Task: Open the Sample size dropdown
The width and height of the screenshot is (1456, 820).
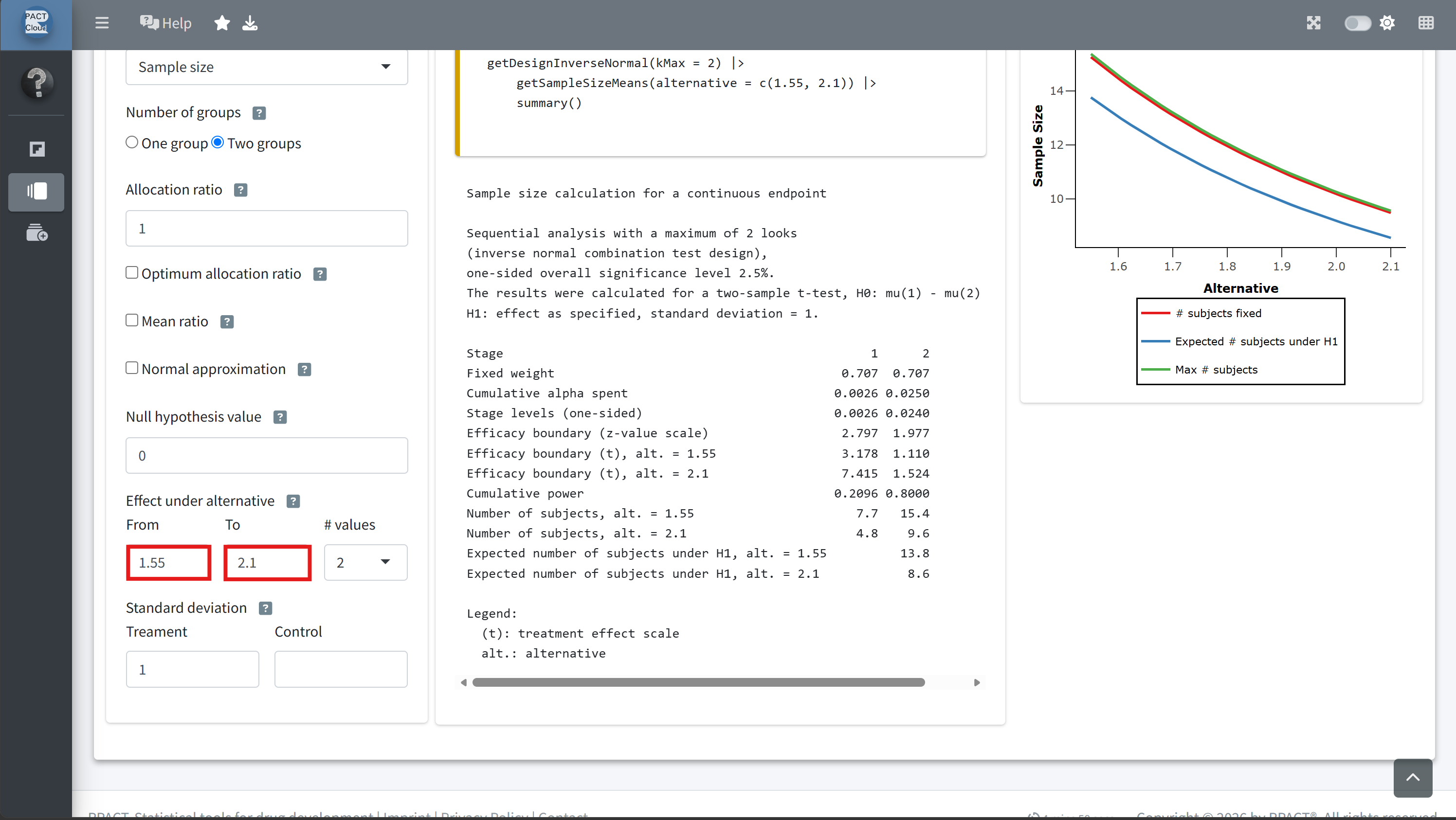Action: click(266, 67)
